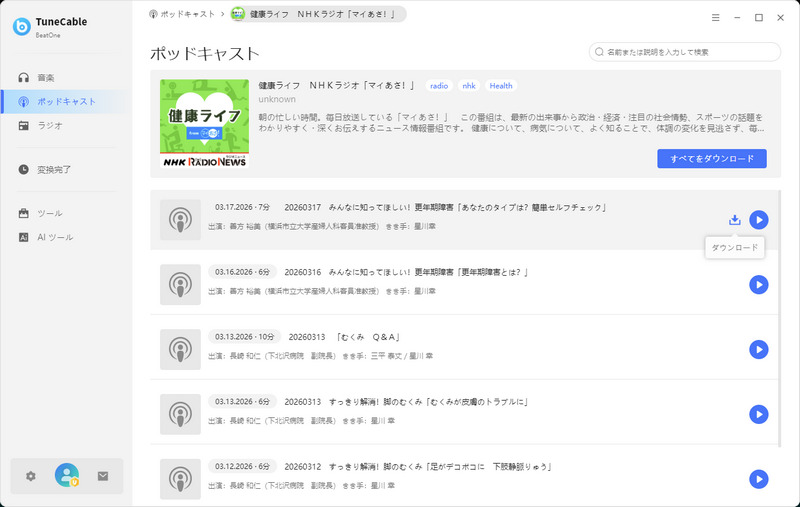Click the episode list scrollbar
The height and width of the screenshot is (507, 800).
(779, 319)
